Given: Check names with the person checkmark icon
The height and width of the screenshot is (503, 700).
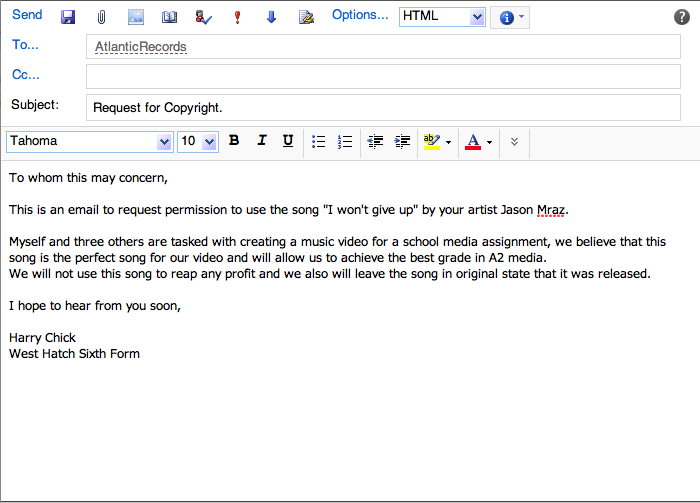Looking at the screenshot, I should (x=204, y=17).
